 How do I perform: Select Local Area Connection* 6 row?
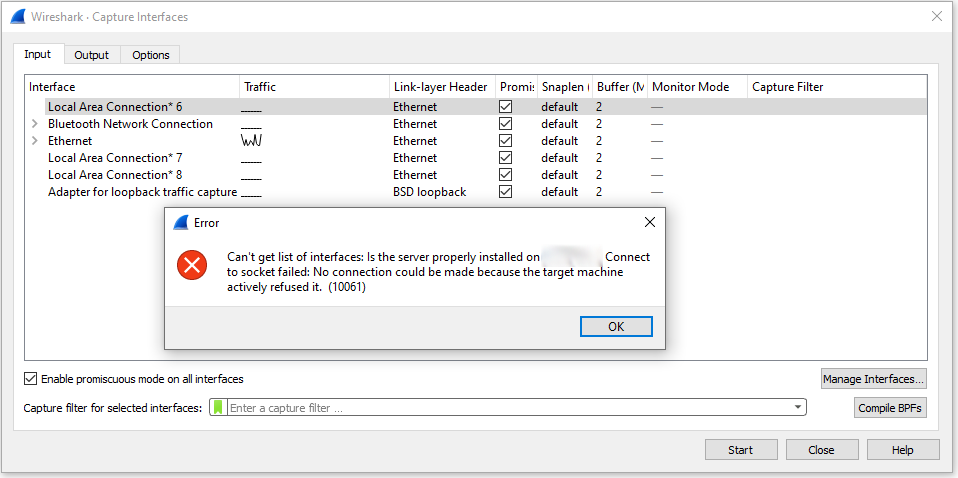486,106
